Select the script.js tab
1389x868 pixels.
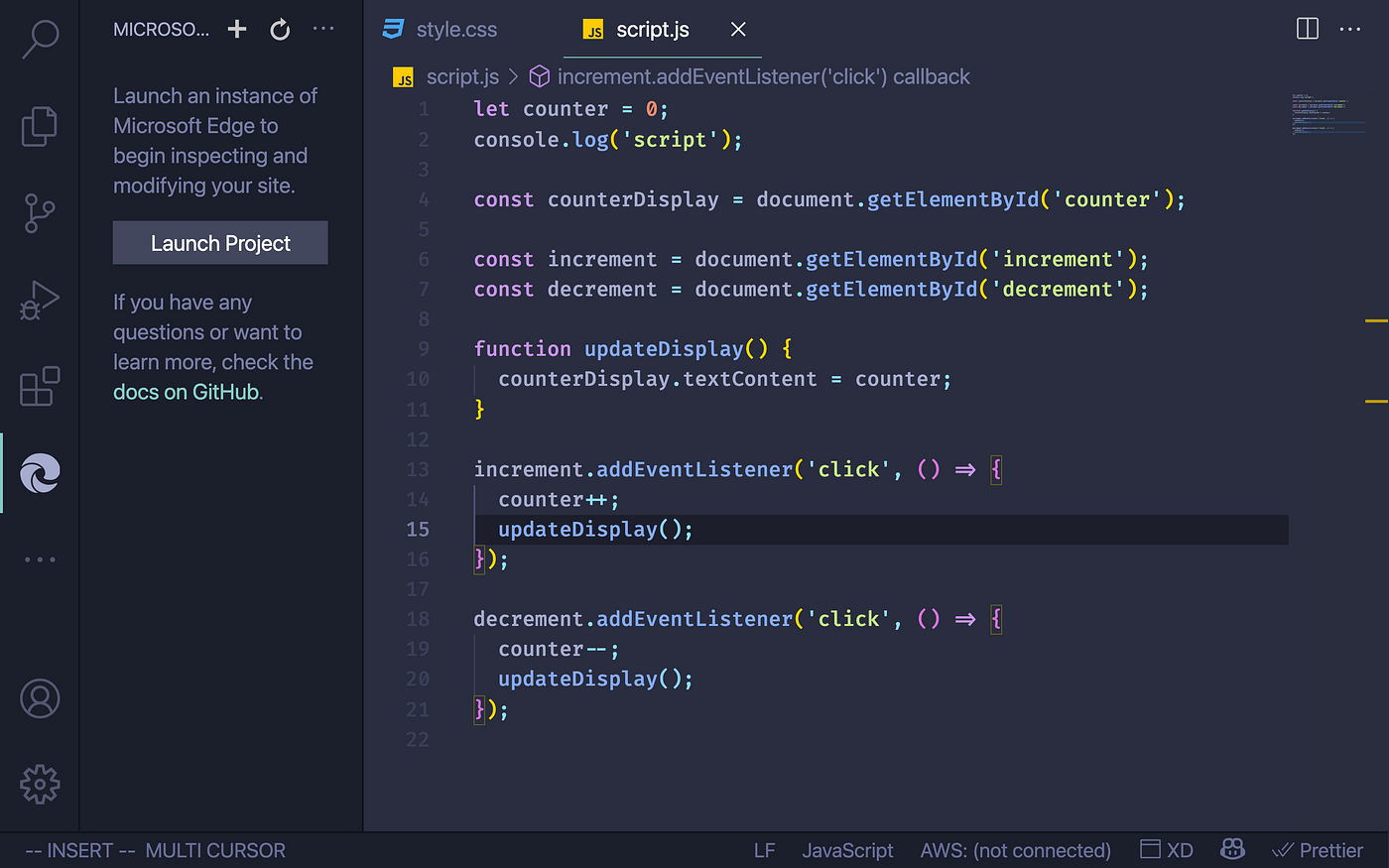tap(652, 29)
